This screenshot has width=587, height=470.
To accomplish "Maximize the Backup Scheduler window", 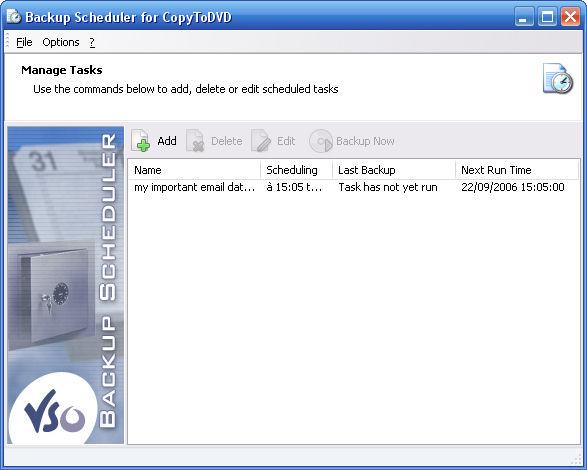I will click(x=547, y=17).
